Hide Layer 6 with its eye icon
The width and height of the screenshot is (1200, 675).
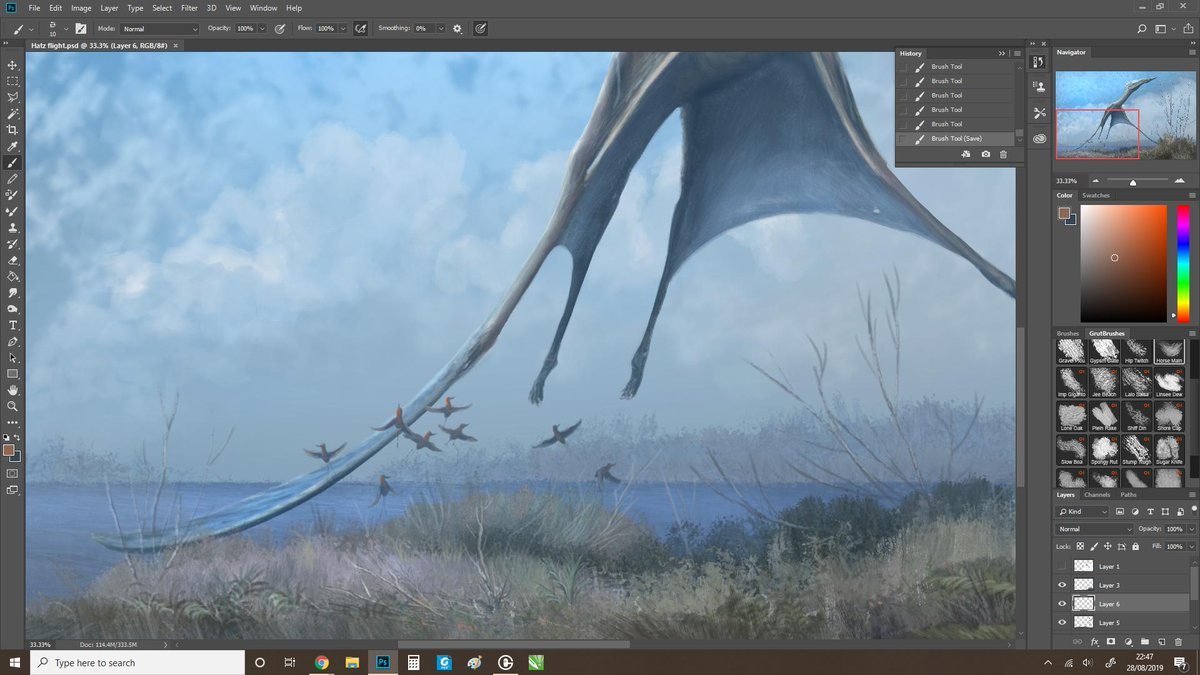tap(1062, 604)
